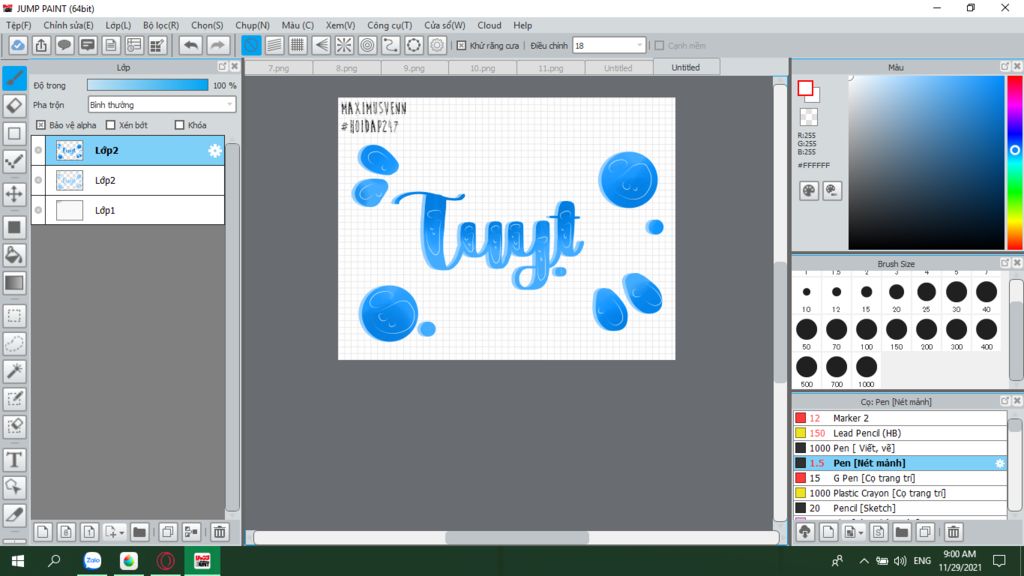Select the Eraser tool
The width and height of the screenshot is (1024, 576).
(14, 106)
